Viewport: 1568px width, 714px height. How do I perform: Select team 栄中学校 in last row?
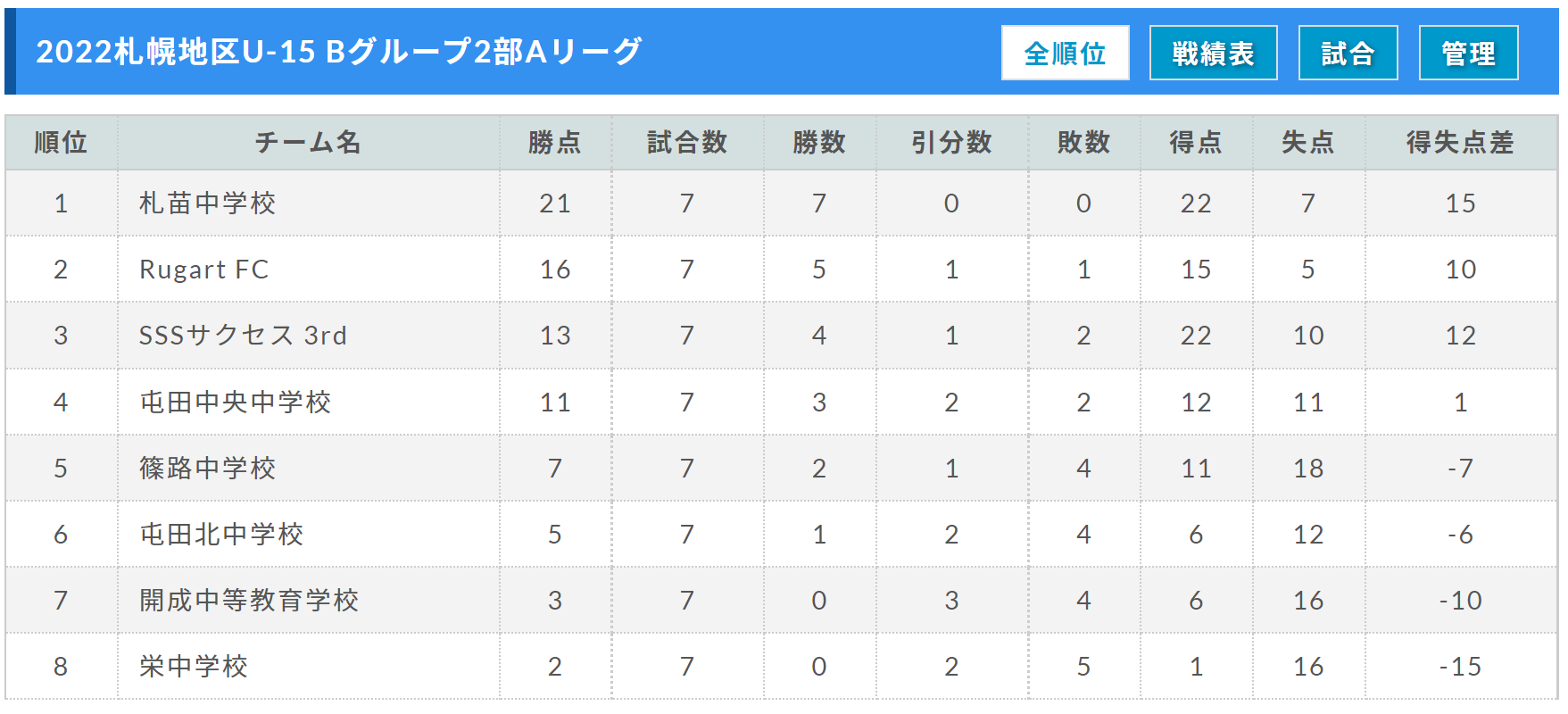tap(194, 667)
